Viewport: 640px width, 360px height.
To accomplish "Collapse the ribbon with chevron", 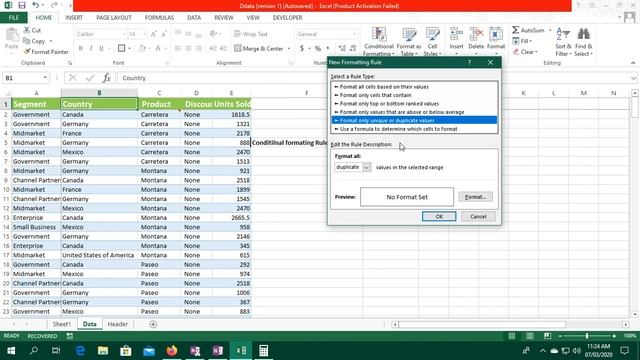I will pyautogui.click(x=633, y=63).
